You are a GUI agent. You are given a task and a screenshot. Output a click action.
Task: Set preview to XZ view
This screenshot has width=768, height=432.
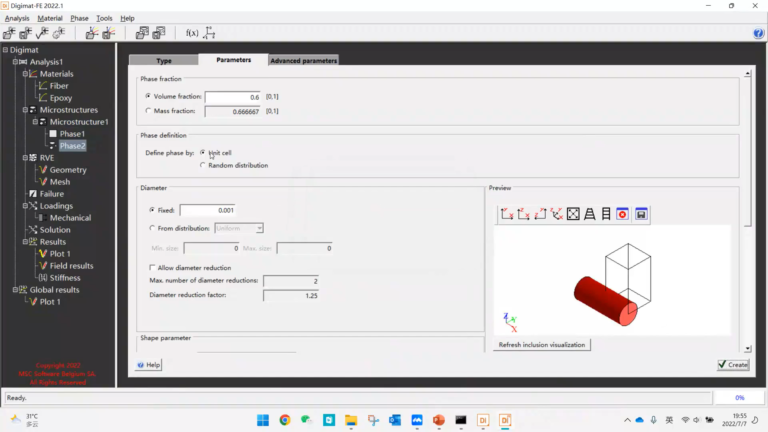click(x=524, y=214)
